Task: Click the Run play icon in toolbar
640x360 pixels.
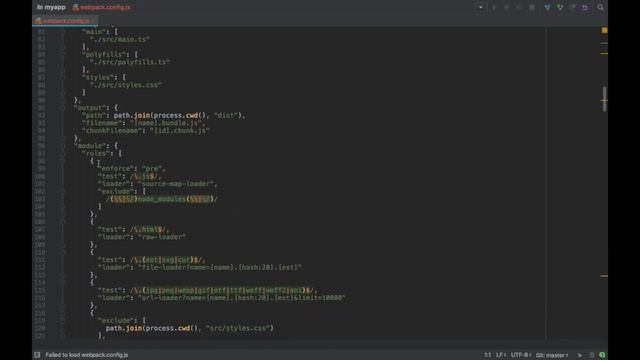Action: coord(494,7)
